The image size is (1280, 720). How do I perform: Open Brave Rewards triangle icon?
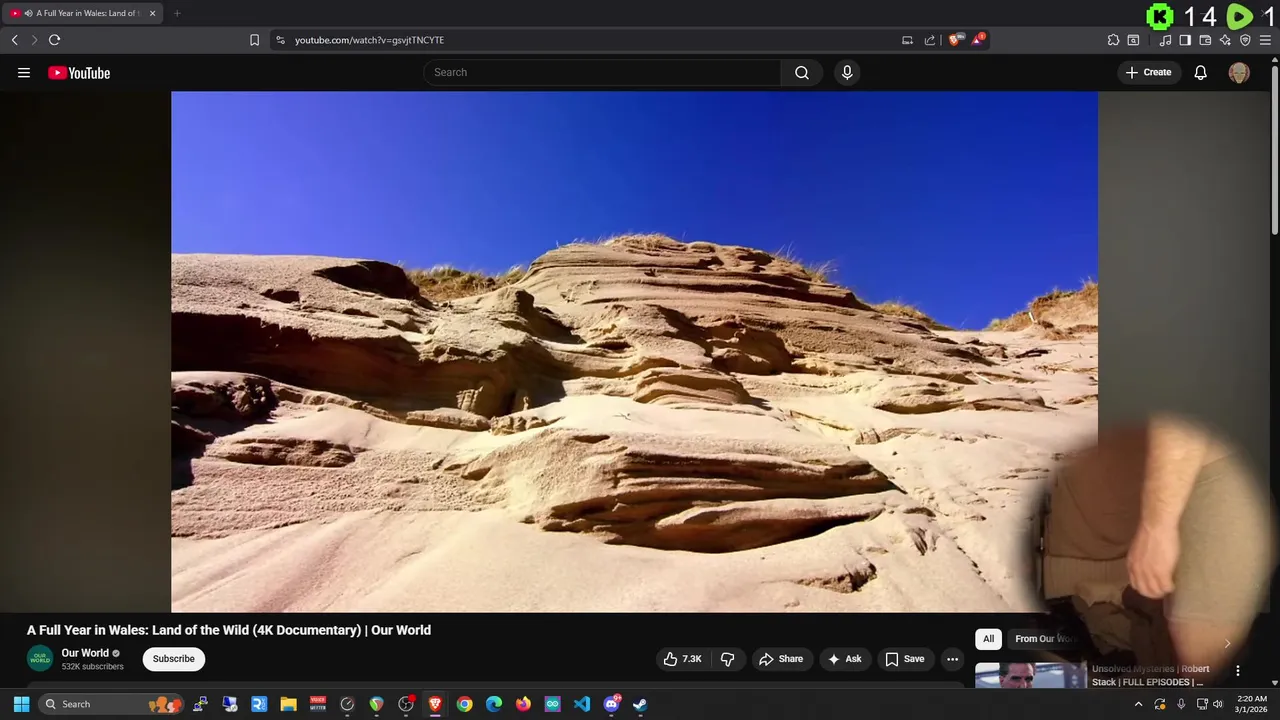[x=978, y=40]
